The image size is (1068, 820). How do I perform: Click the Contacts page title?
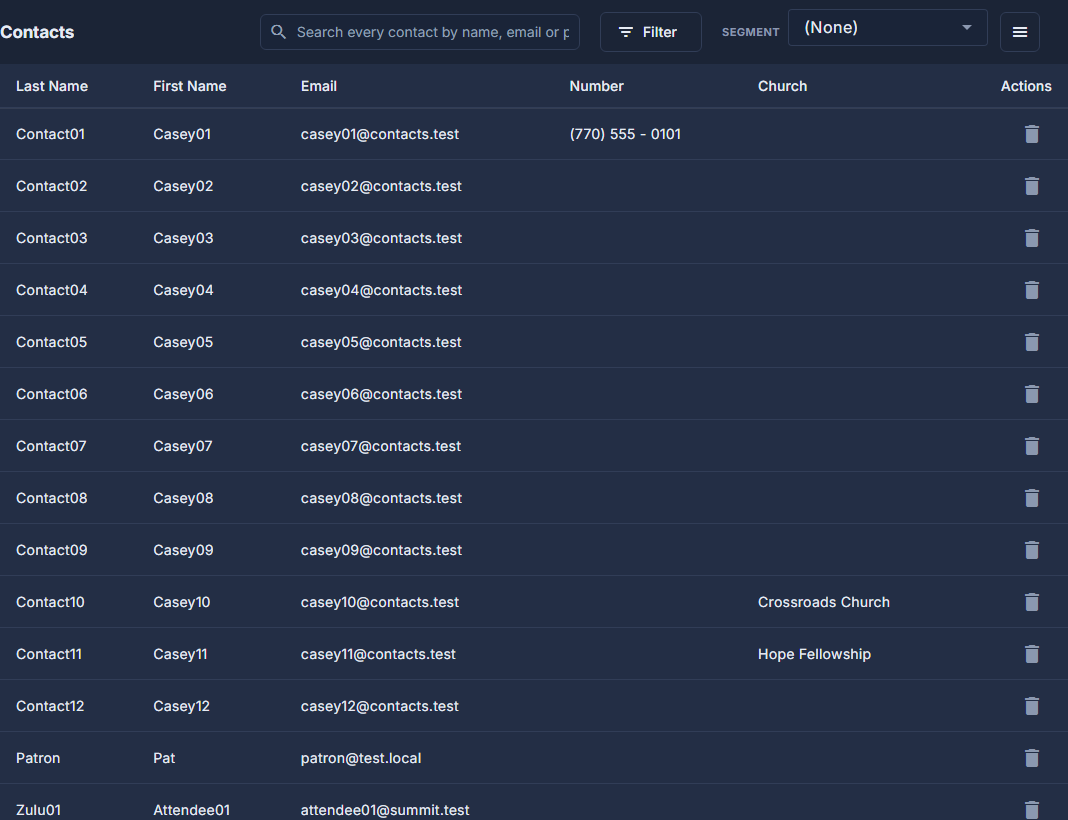click(37, 32)
